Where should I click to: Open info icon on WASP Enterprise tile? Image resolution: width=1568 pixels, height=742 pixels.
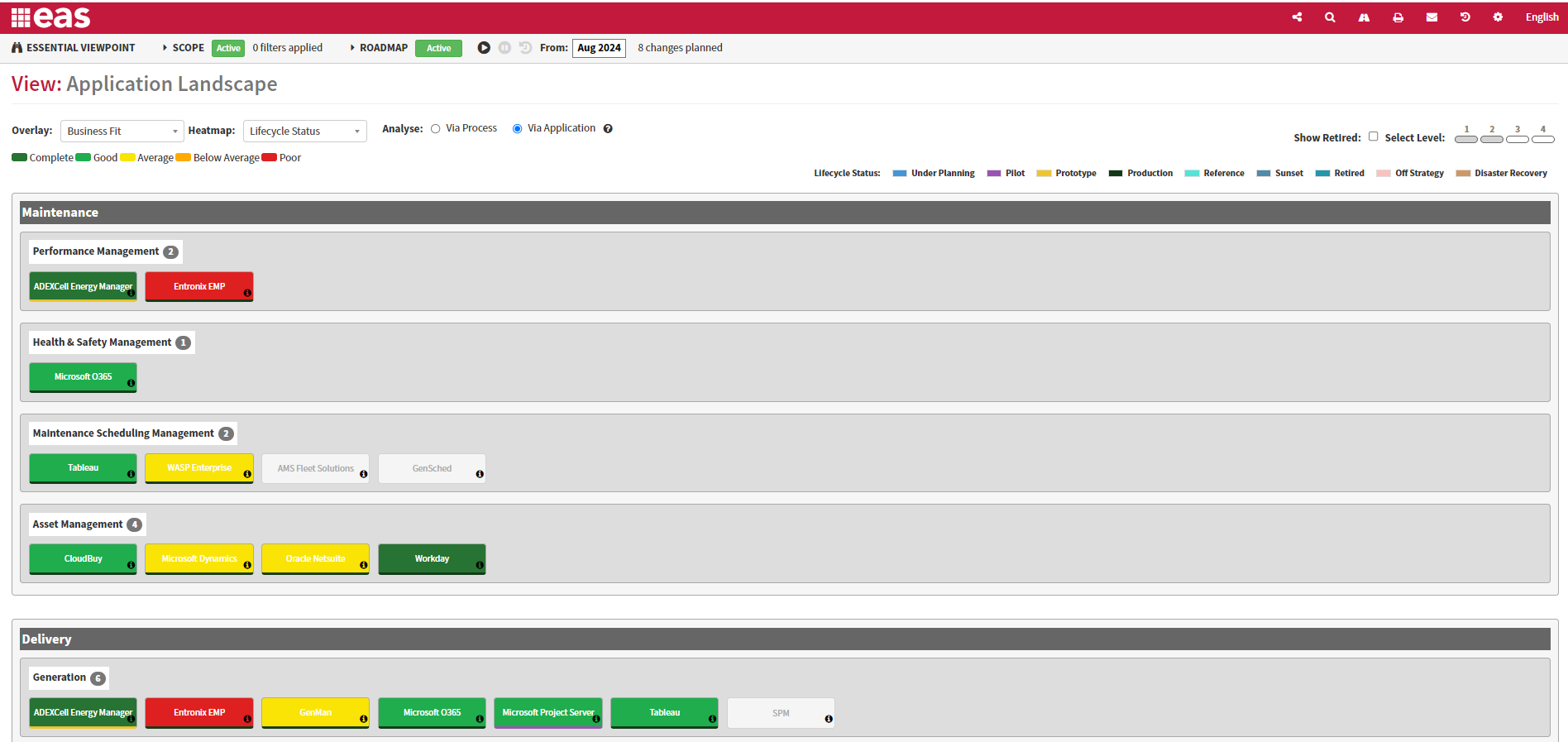point(247,474)
